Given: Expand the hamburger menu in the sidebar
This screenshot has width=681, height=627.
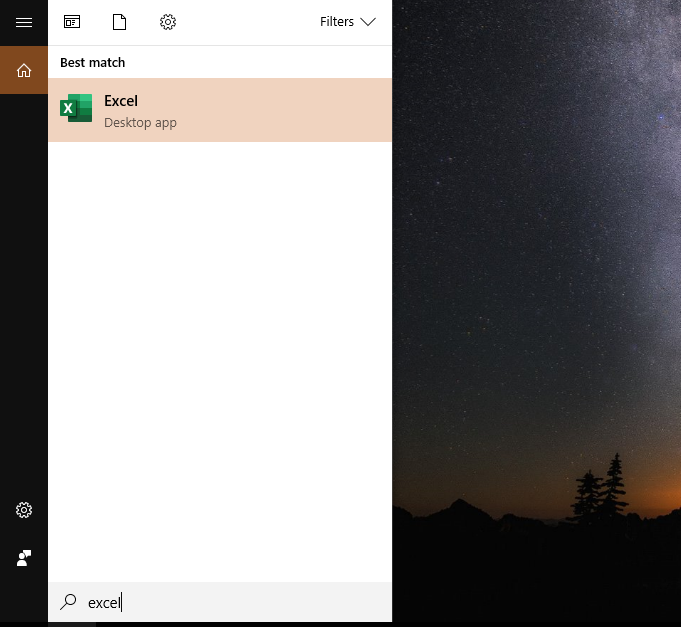Looking at the screenshot, I should pyautogui.click(x=24, y=22).
